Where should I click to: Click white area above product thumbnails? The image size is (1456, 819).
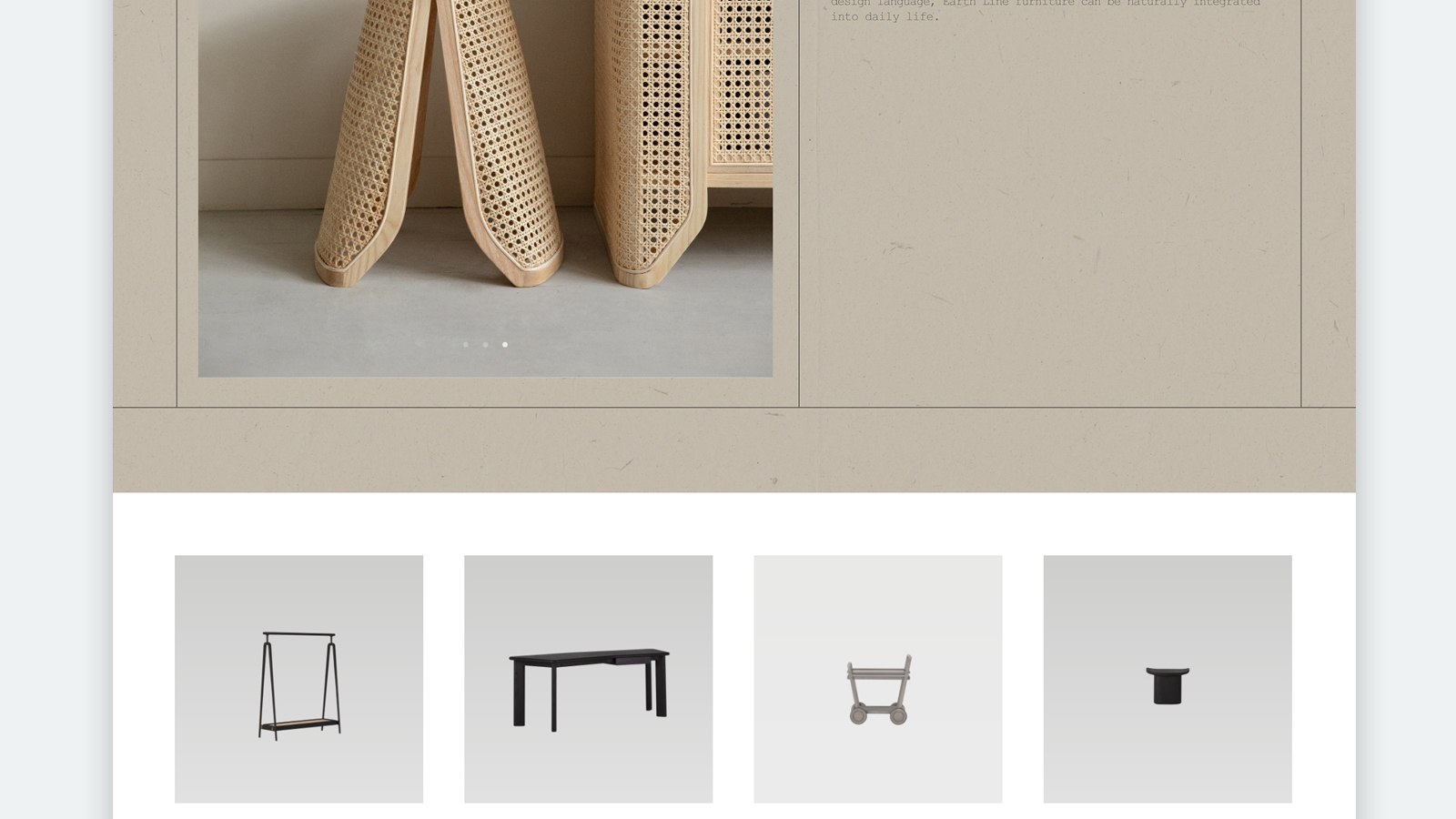(x=733, y=523)
